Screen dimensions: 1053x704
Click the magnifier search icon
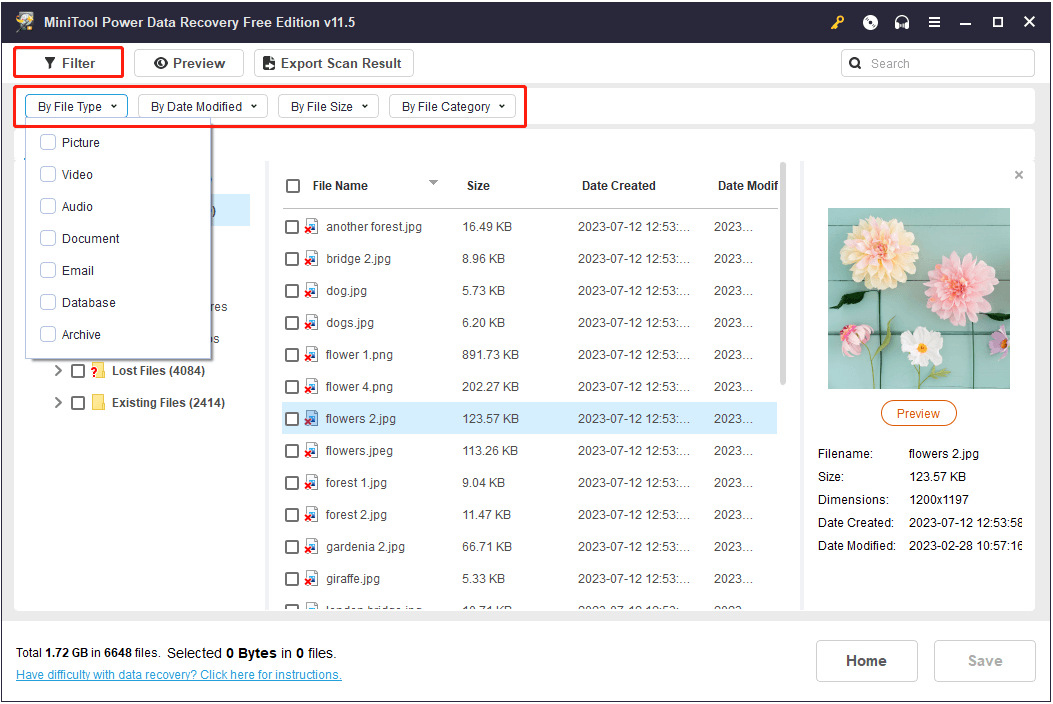(x=855, y=63)
